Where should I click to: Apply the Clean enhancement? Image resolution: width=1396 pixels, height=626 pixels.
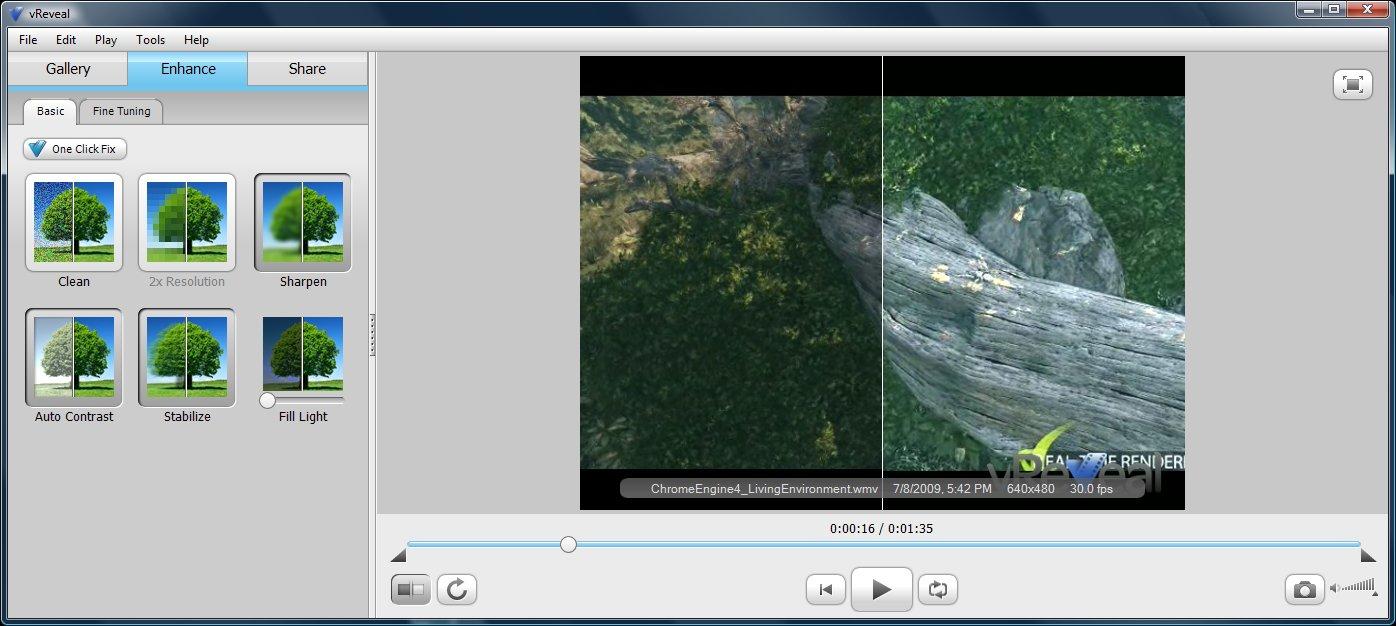coord(74,222)
